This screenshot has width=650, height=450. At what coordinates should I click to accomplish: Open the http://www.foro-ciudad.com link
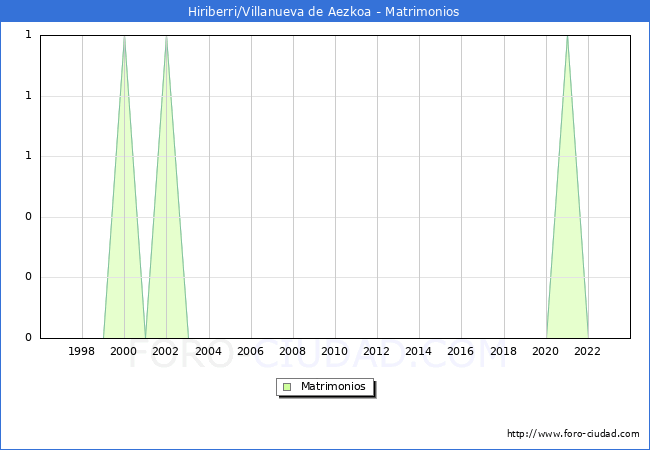573,434
